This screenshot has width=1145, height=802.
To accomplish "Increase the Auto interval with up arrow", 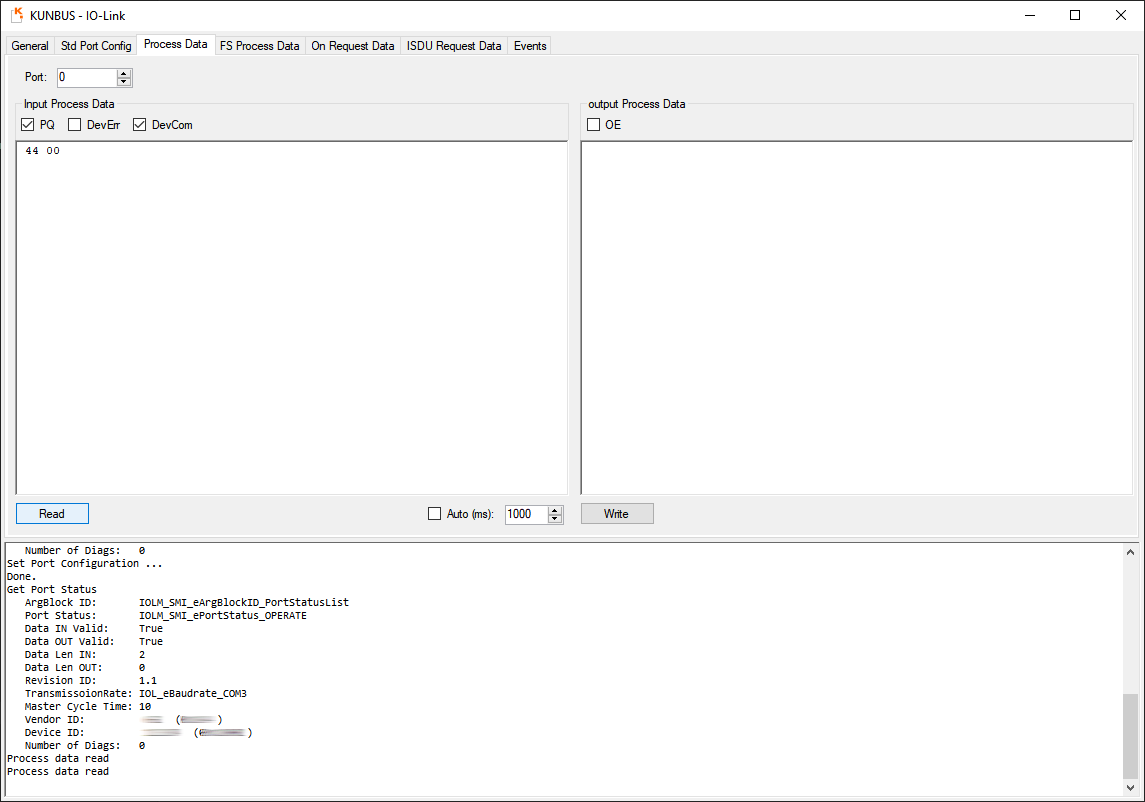I will [x=556, y=510].
